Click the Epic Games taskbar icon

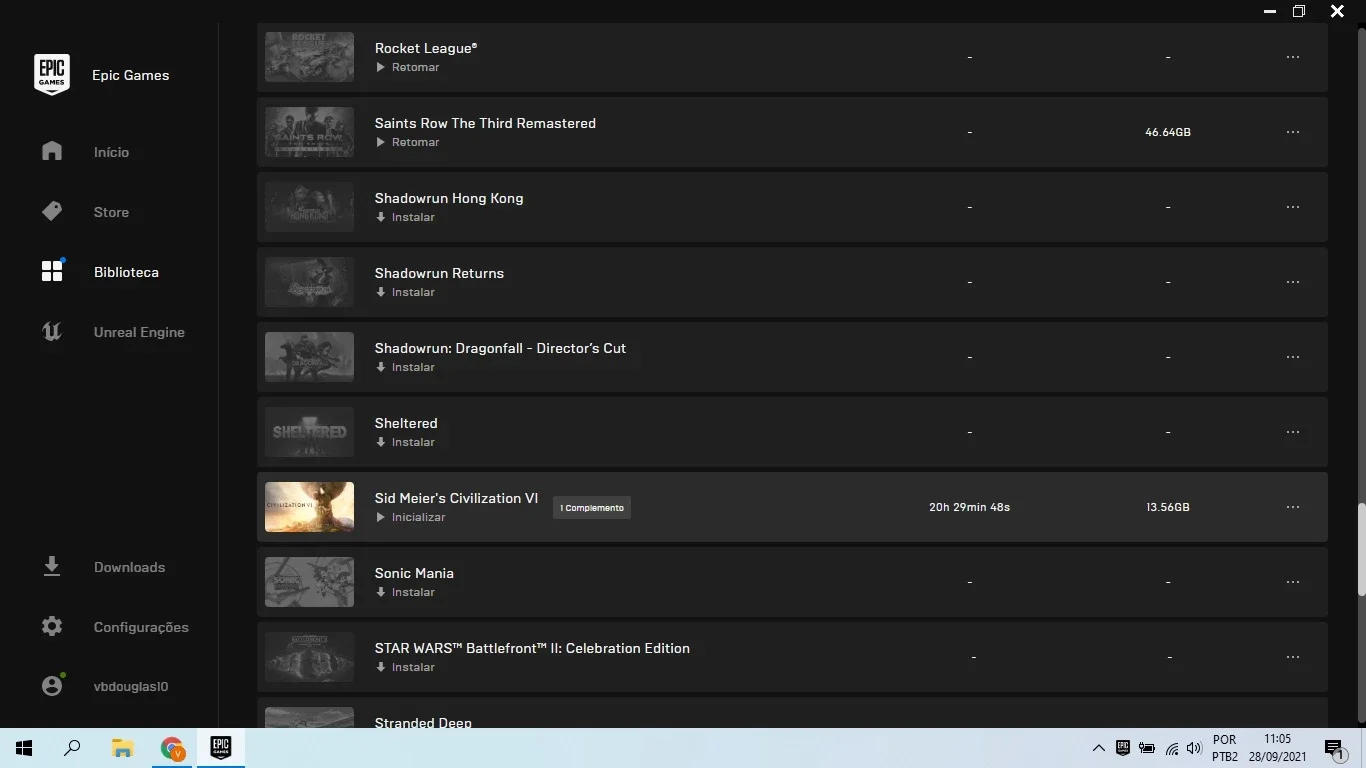pos(221,748)
